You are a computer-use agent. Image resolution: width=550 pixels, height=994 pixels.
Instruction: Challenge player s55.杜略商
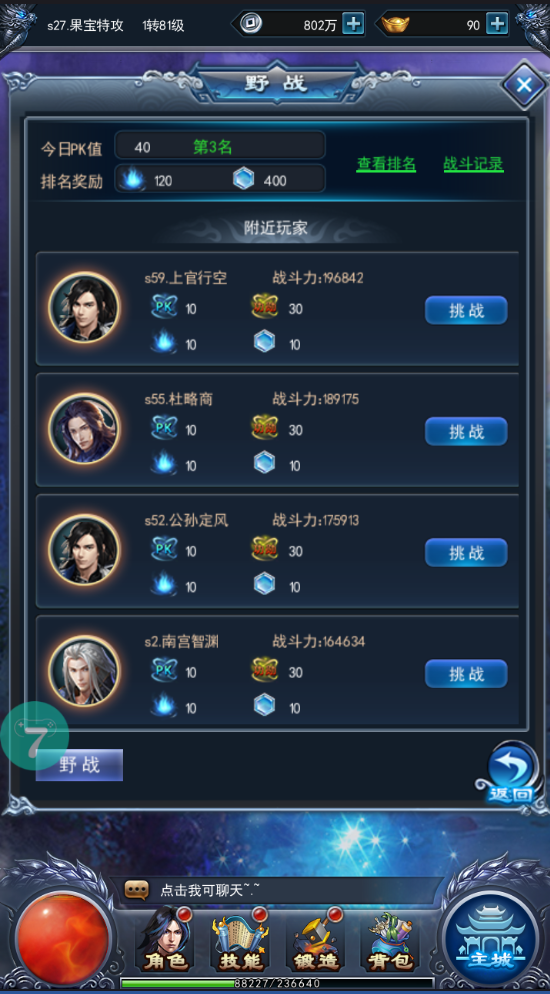(466, 432)
